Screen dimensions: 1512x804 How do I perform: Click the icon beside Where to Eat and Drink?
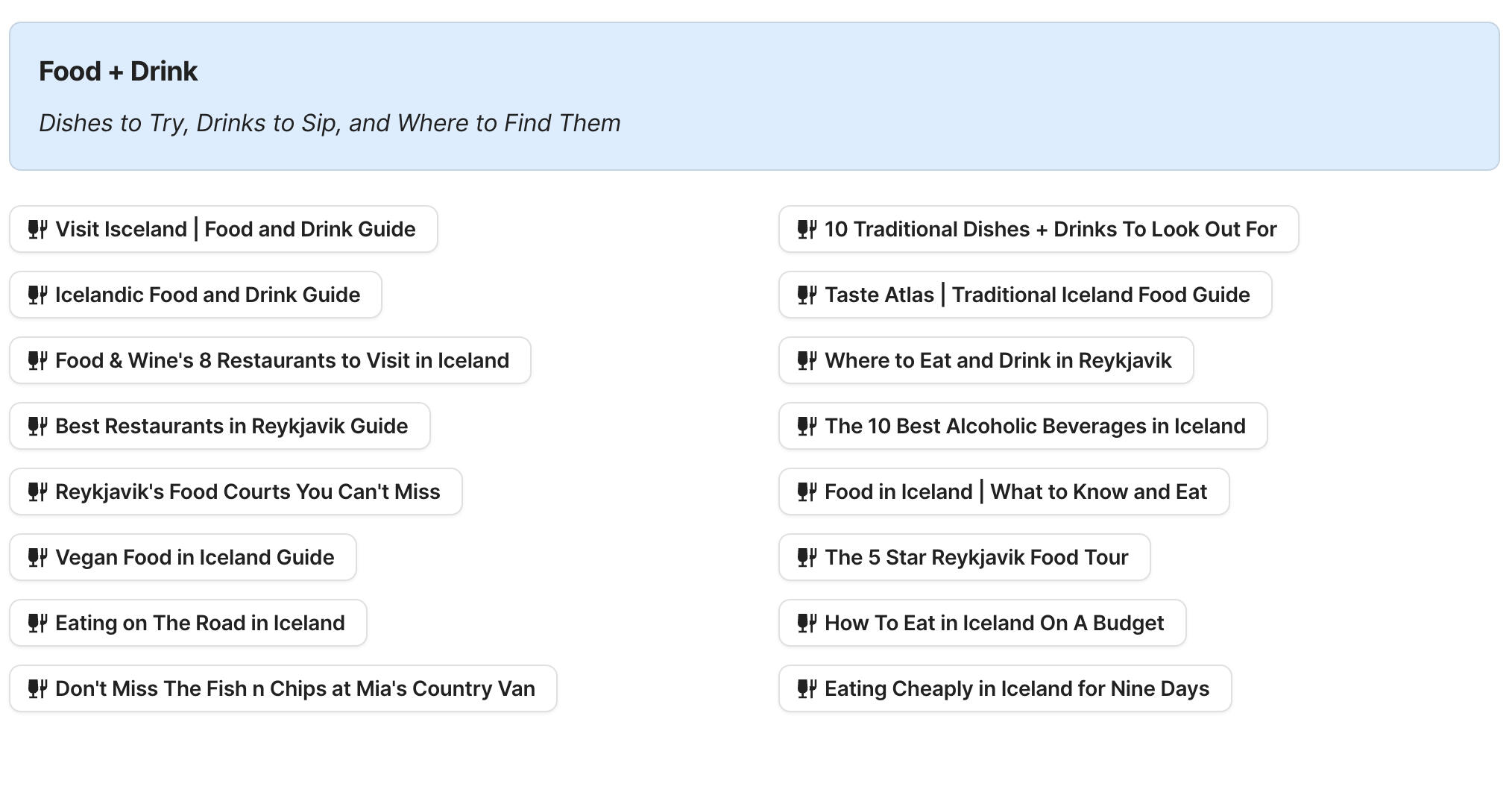807,360
